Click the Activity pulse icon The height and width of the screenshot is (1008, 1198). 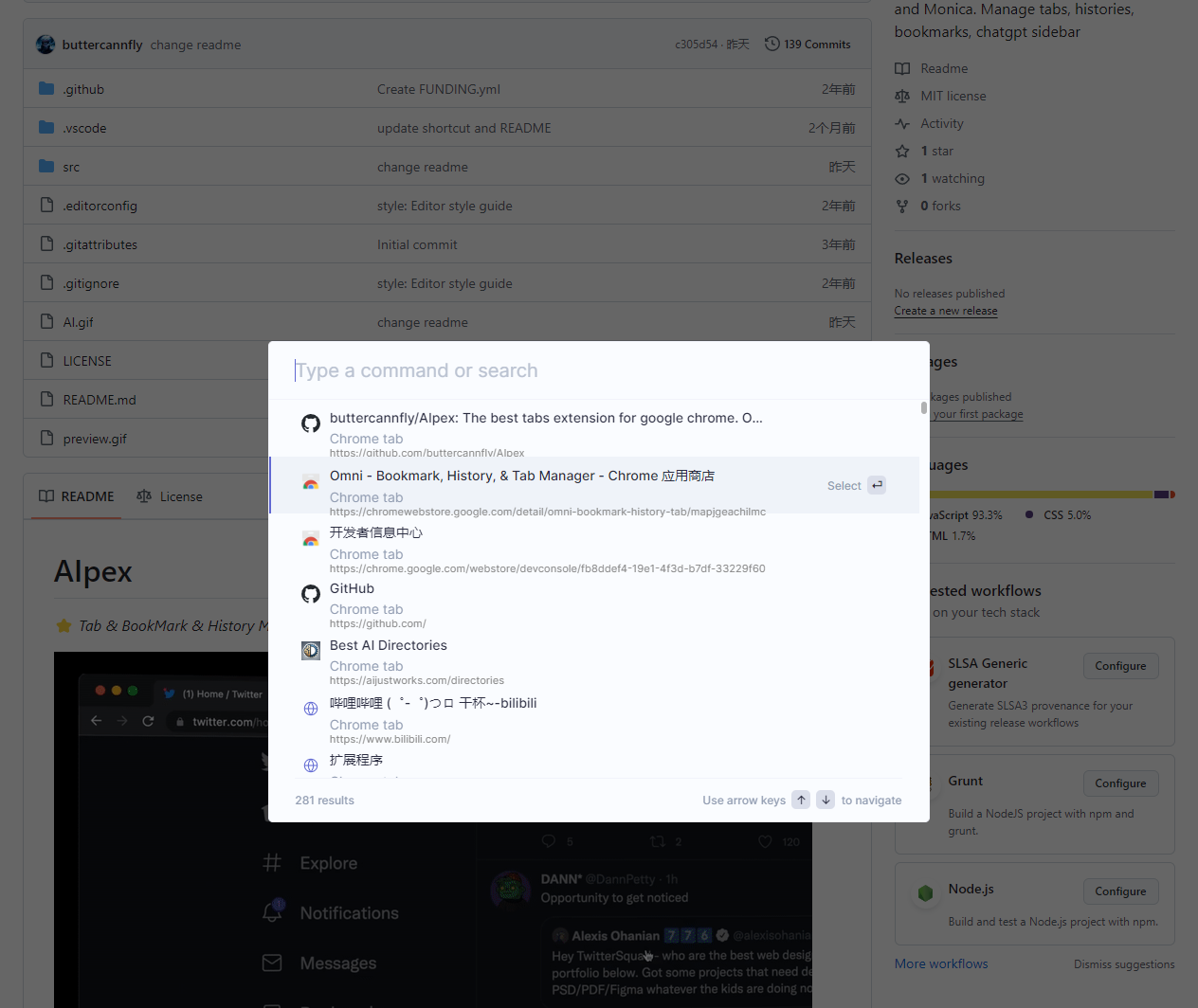pos(902,123)
